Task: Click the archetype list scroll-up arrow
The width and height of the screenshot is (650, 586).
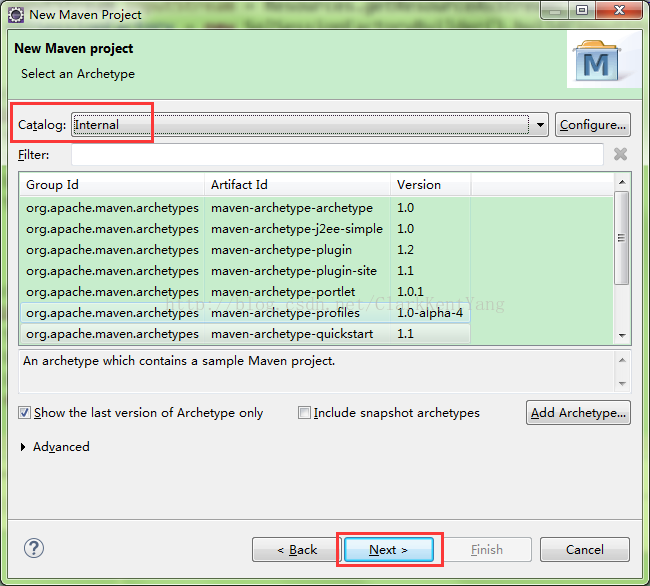Action: pyautogui.click(x=622, y=182)
